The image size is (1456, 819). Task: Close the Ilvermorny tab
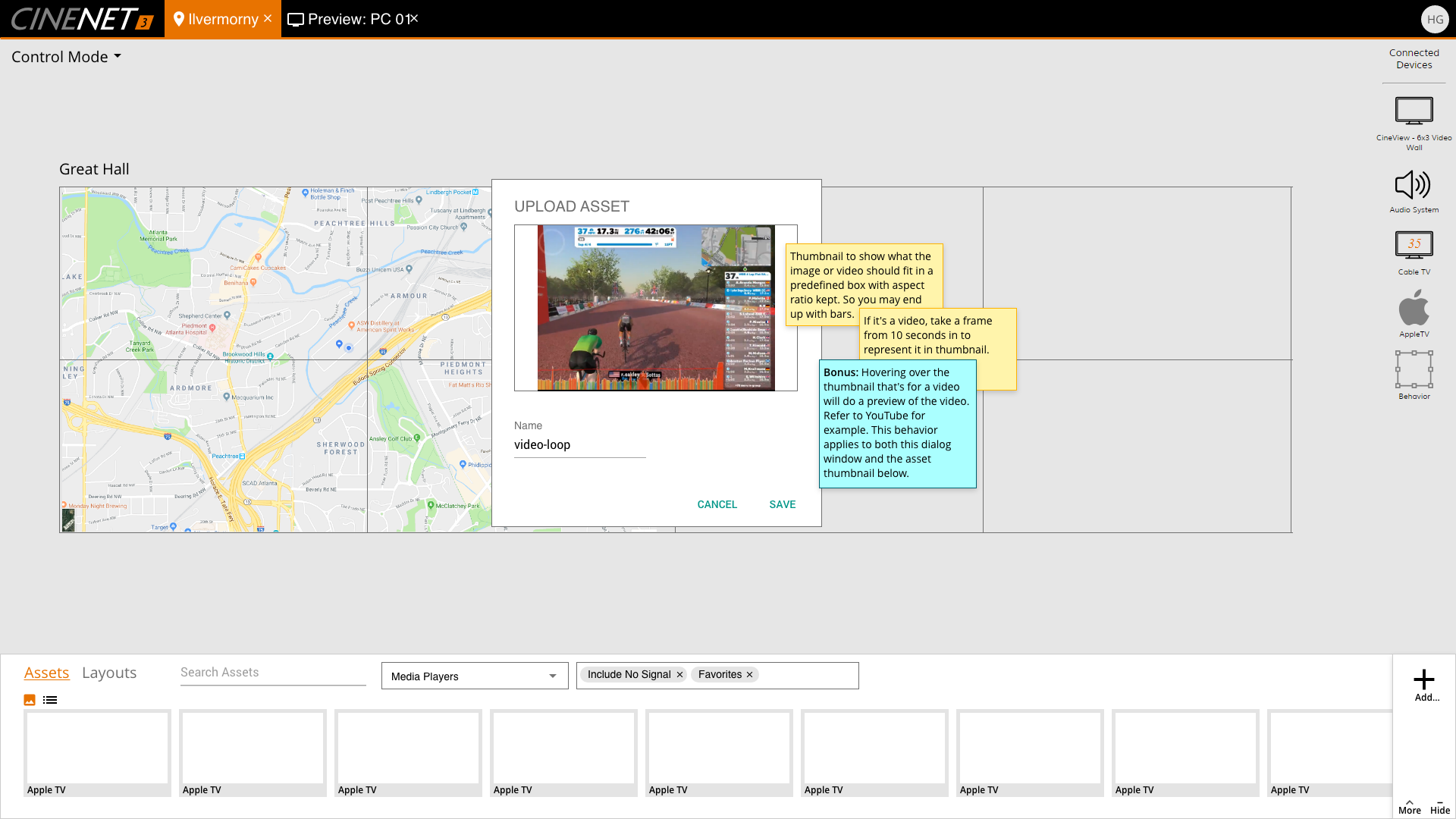point(268,18)
